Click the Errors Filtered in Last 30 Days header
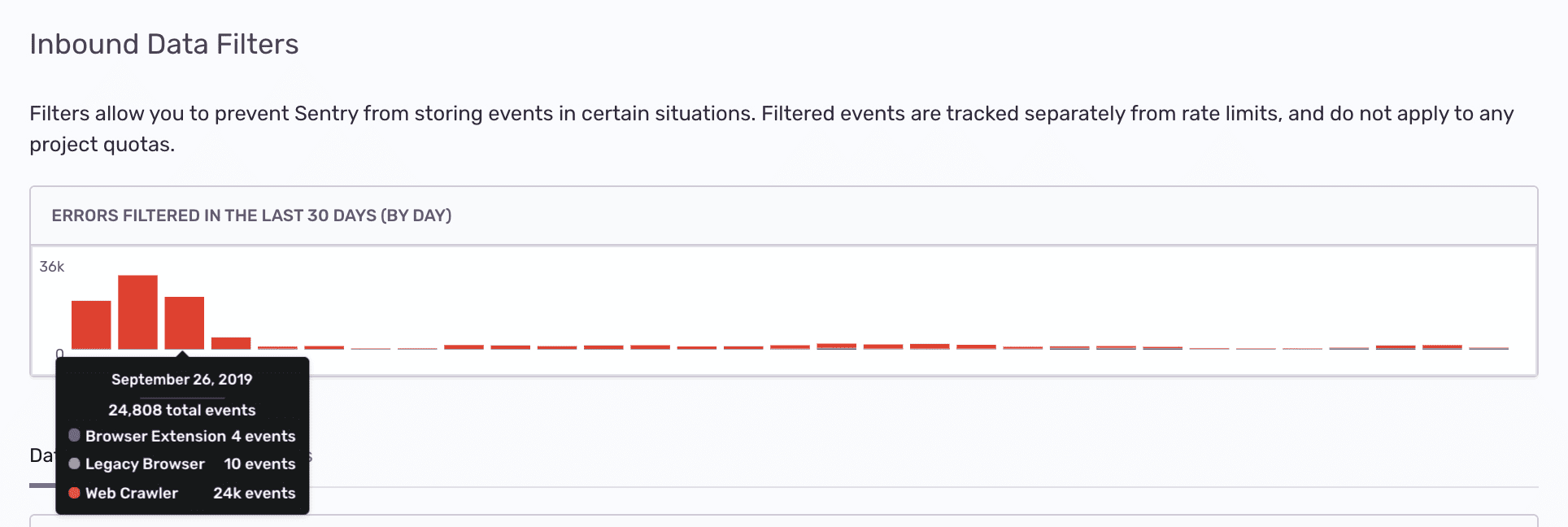The image size is (1568, 527). click(251, 216)
